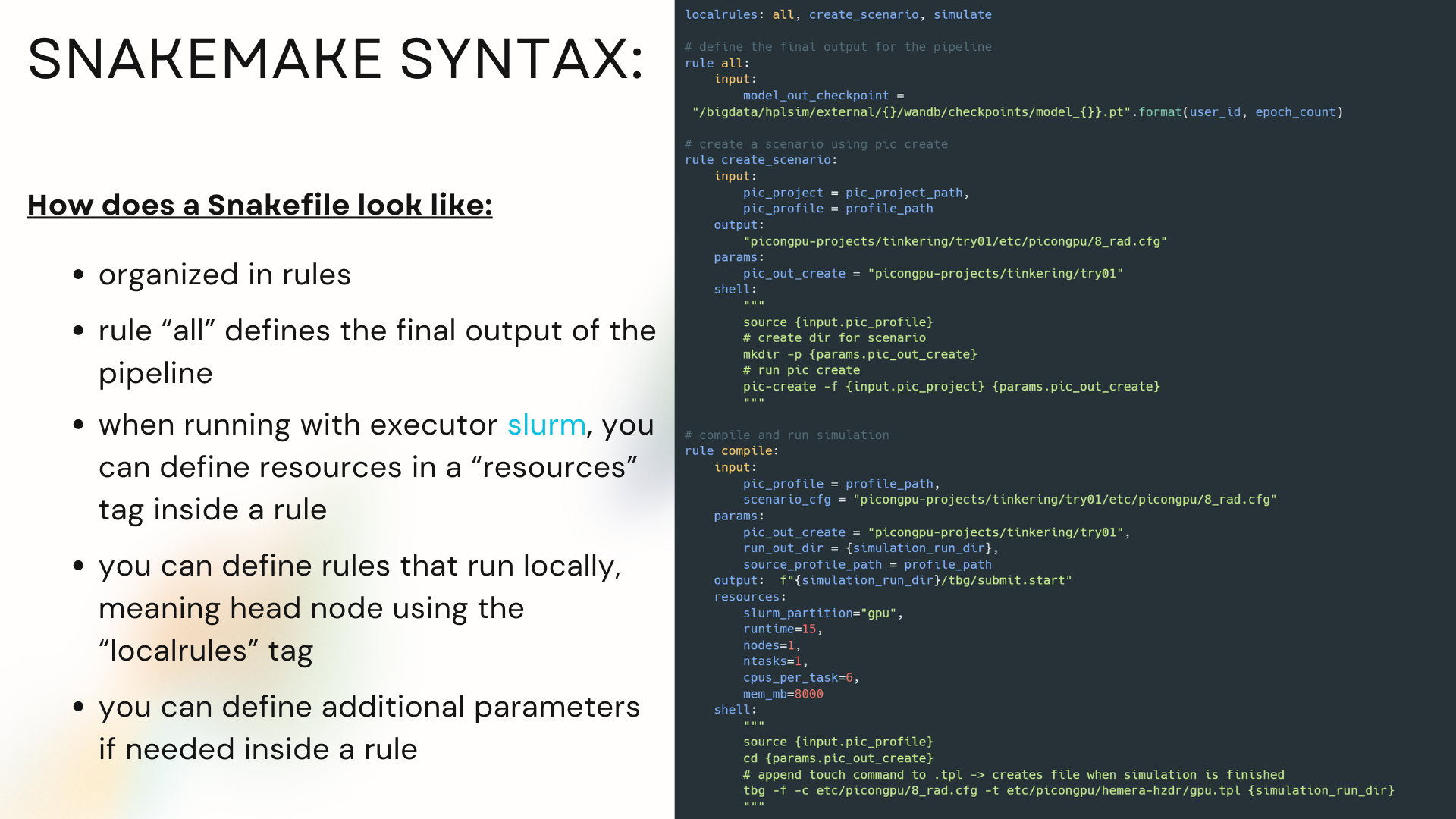
Task: Click heading 'How does a Snakefile look like:'
Action: (260, 205)
